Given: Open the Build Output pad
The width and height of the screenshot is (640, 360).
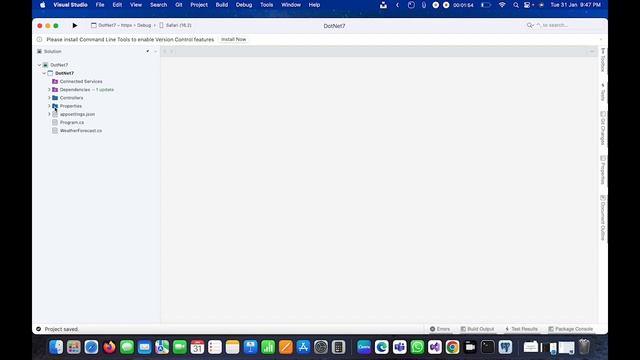Looking at the screenshot, I should (477, 329).
